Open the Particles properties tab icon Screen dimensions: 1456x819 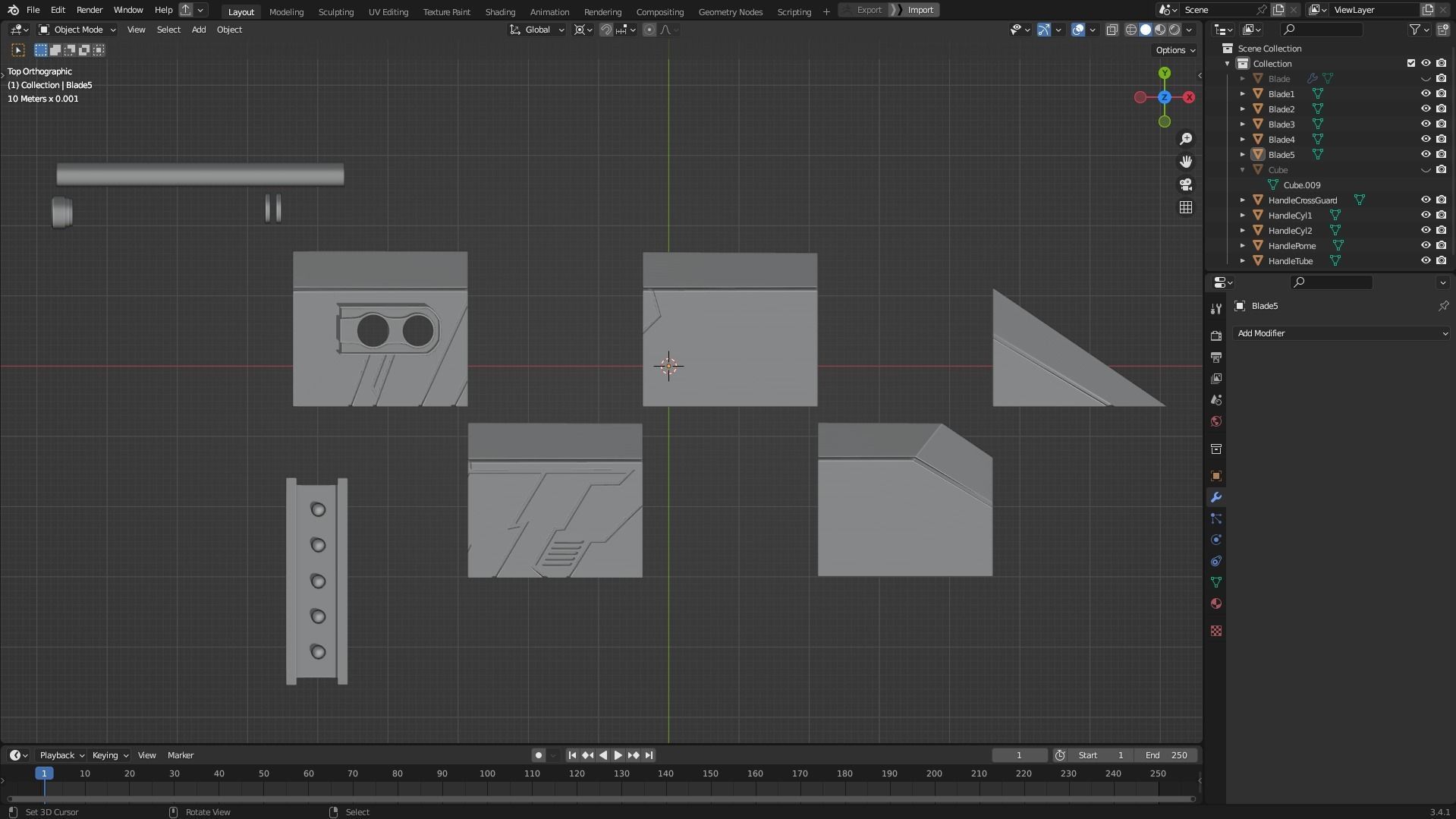click(x=1216, y=518)
